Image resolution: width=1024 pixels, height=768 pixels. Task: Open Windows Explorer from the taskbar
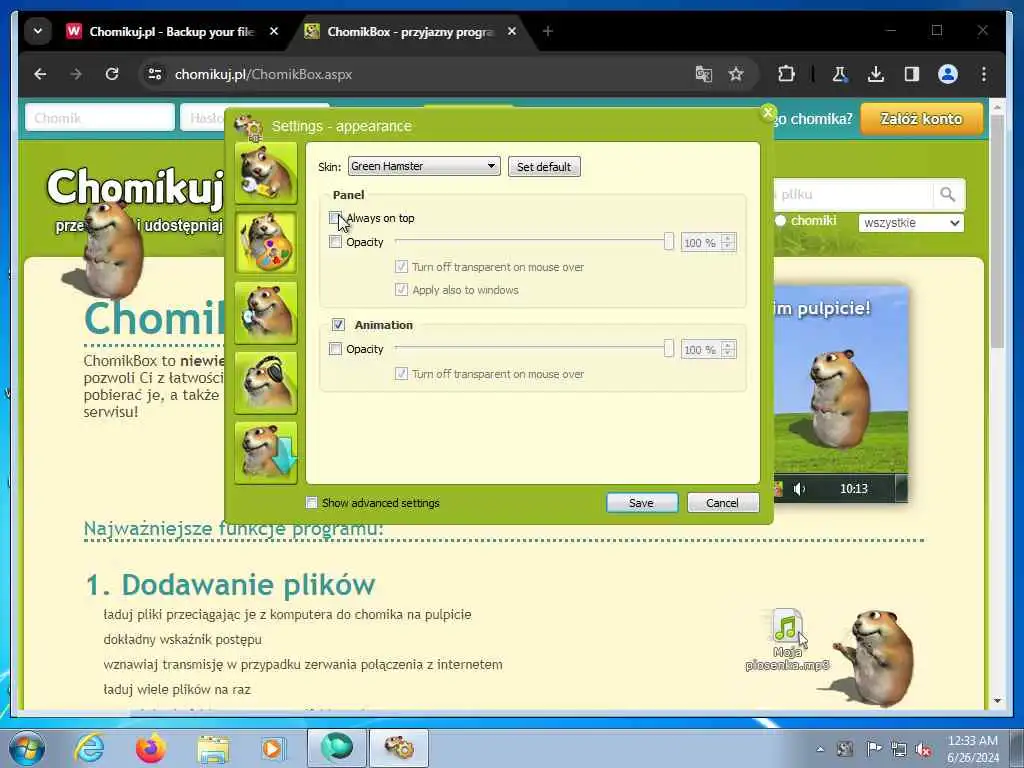[x=213, y=748]
